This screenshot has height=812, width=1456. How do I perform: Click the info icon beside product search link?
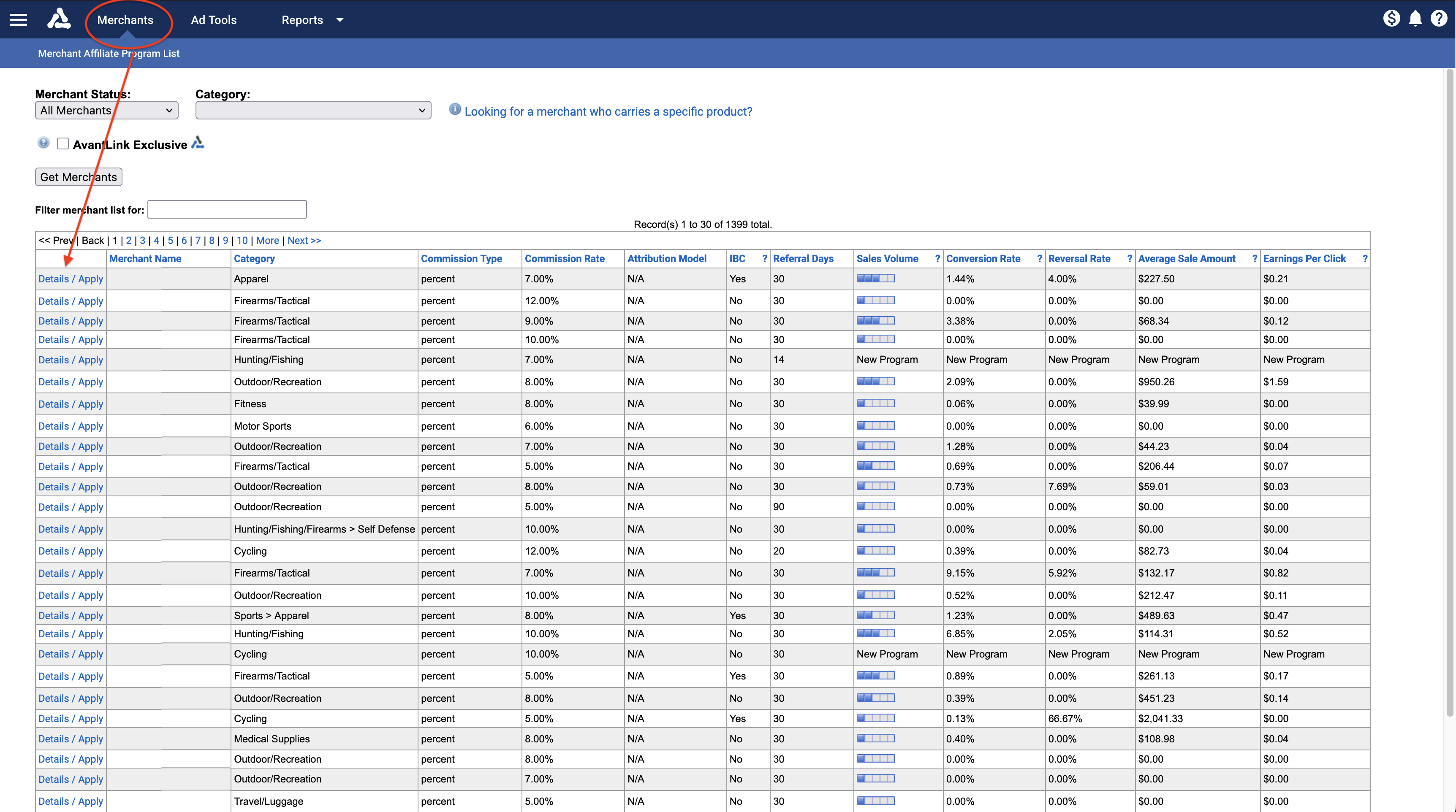455,109
